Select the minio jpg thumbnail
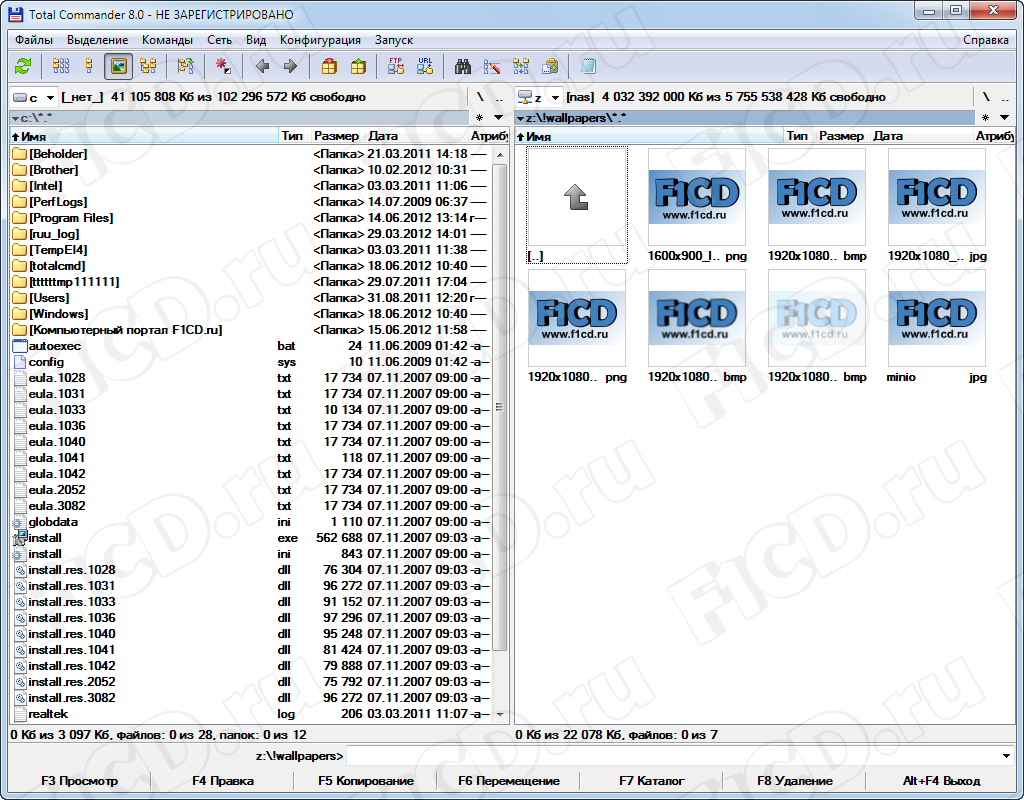1024x800 pixels. point(936,327)
